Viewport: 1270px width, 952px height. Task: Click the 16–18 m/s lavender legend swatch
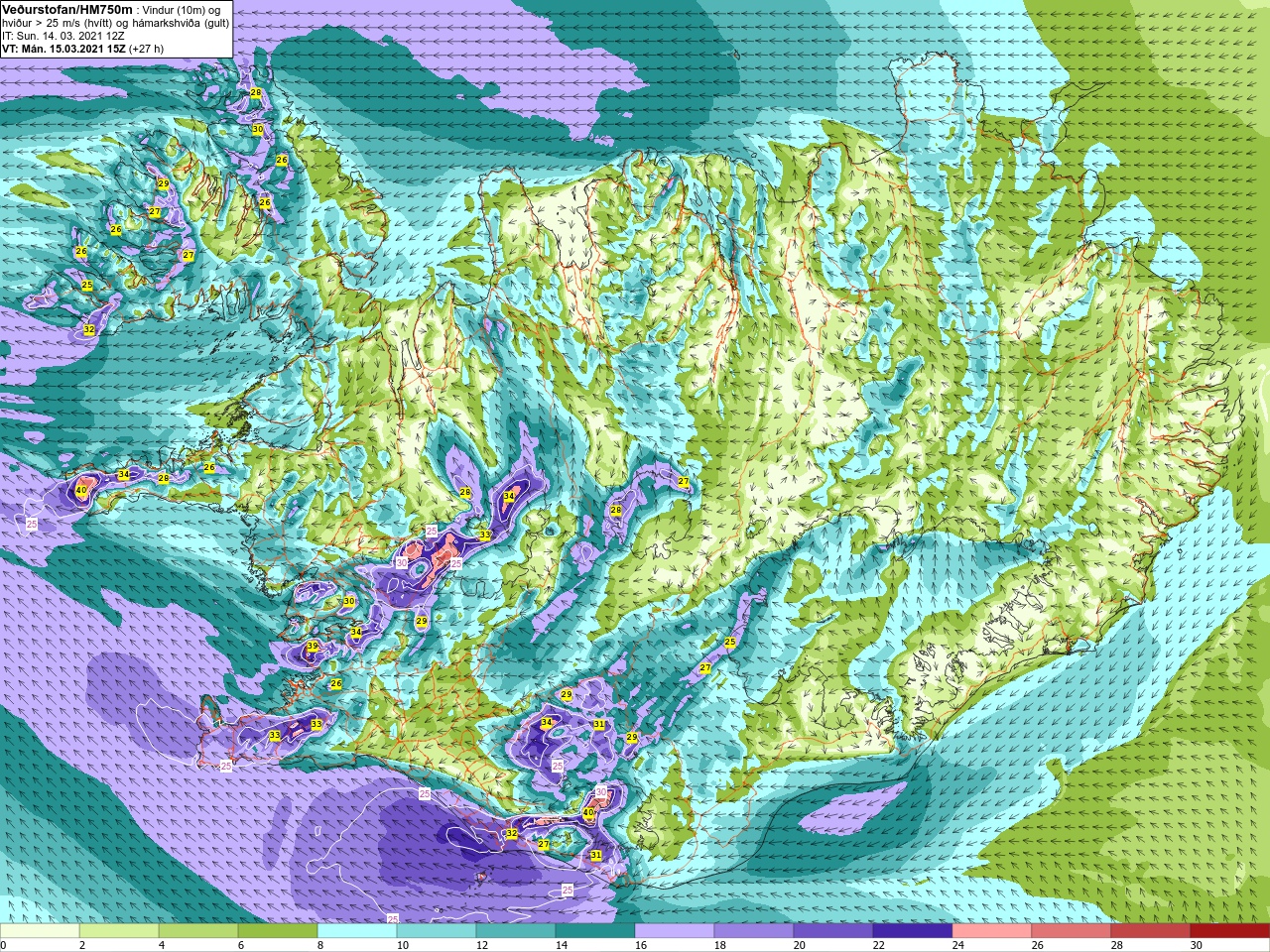(675, 931)
